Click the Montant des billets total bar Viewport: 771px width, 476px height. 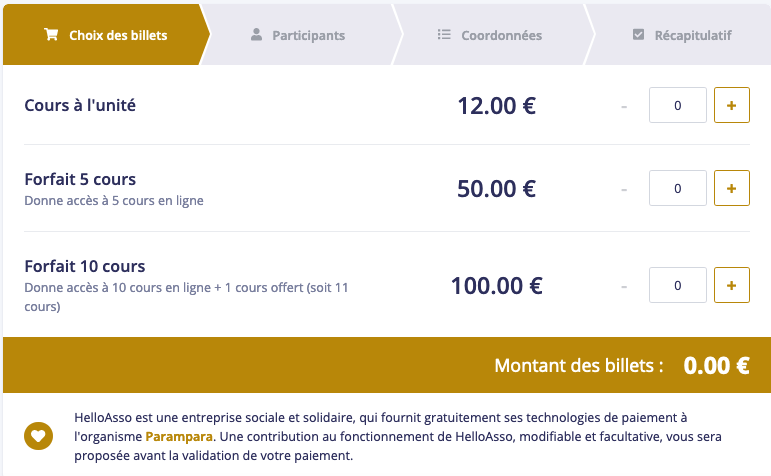pos(386,365)
